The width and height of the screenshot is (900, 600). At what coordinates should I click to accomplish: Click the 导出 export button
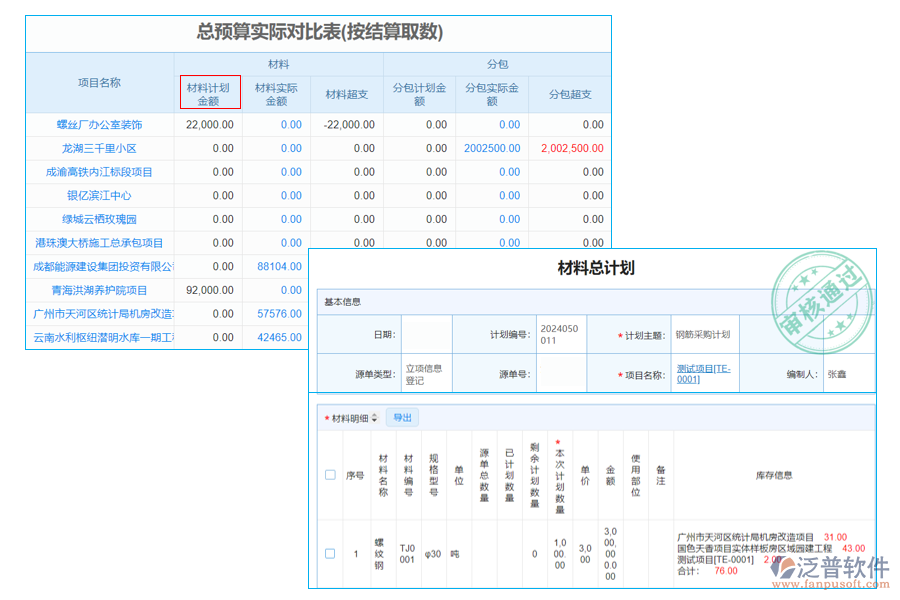click(402, 417)
